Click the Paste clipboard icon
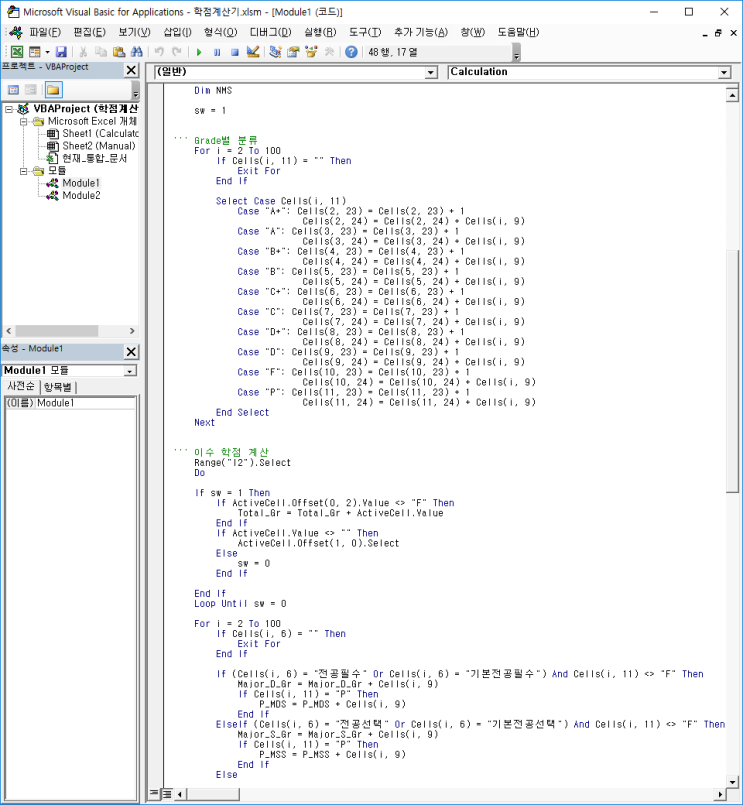The image size is (743, 805). click(x=119, y=52)
